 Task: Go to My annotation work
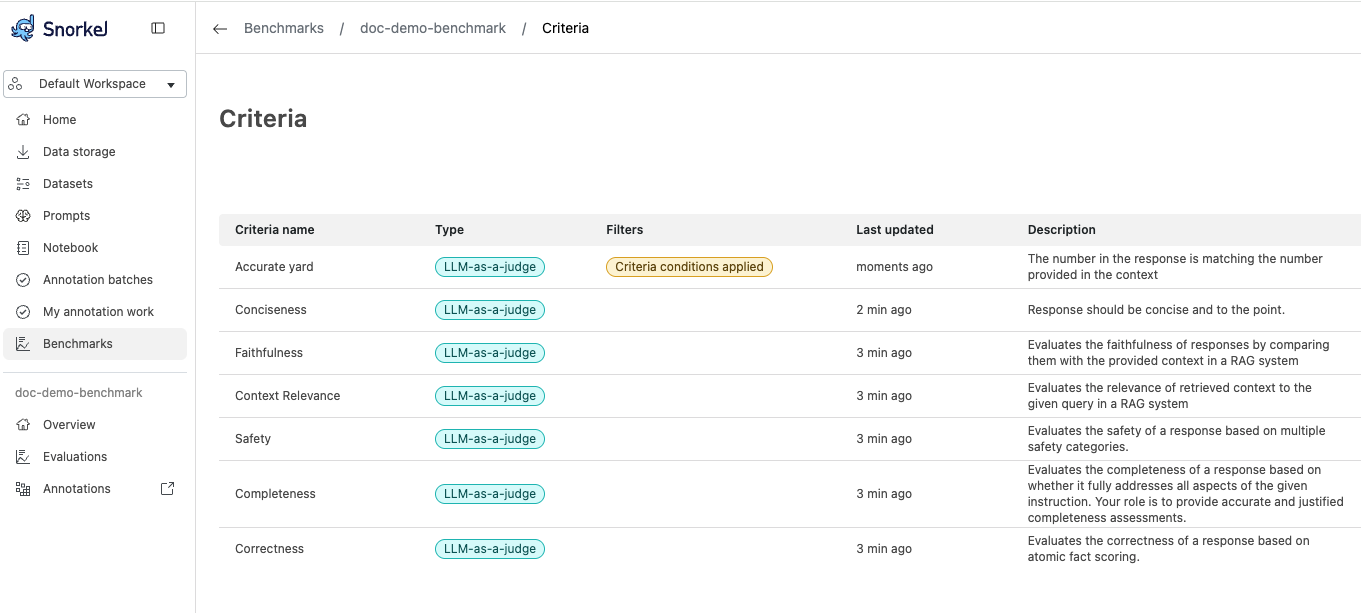click(98, 312)
